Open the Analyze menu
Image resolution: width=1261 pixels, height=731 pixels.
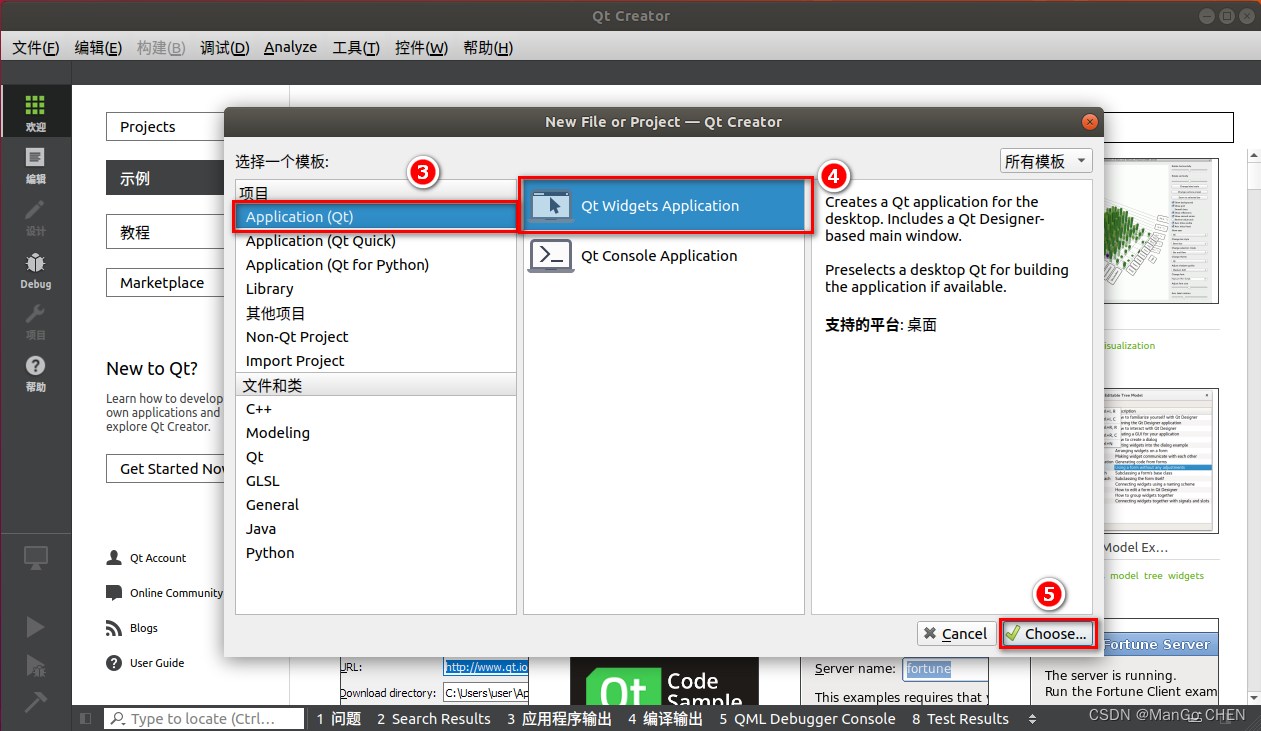point(290,47)
